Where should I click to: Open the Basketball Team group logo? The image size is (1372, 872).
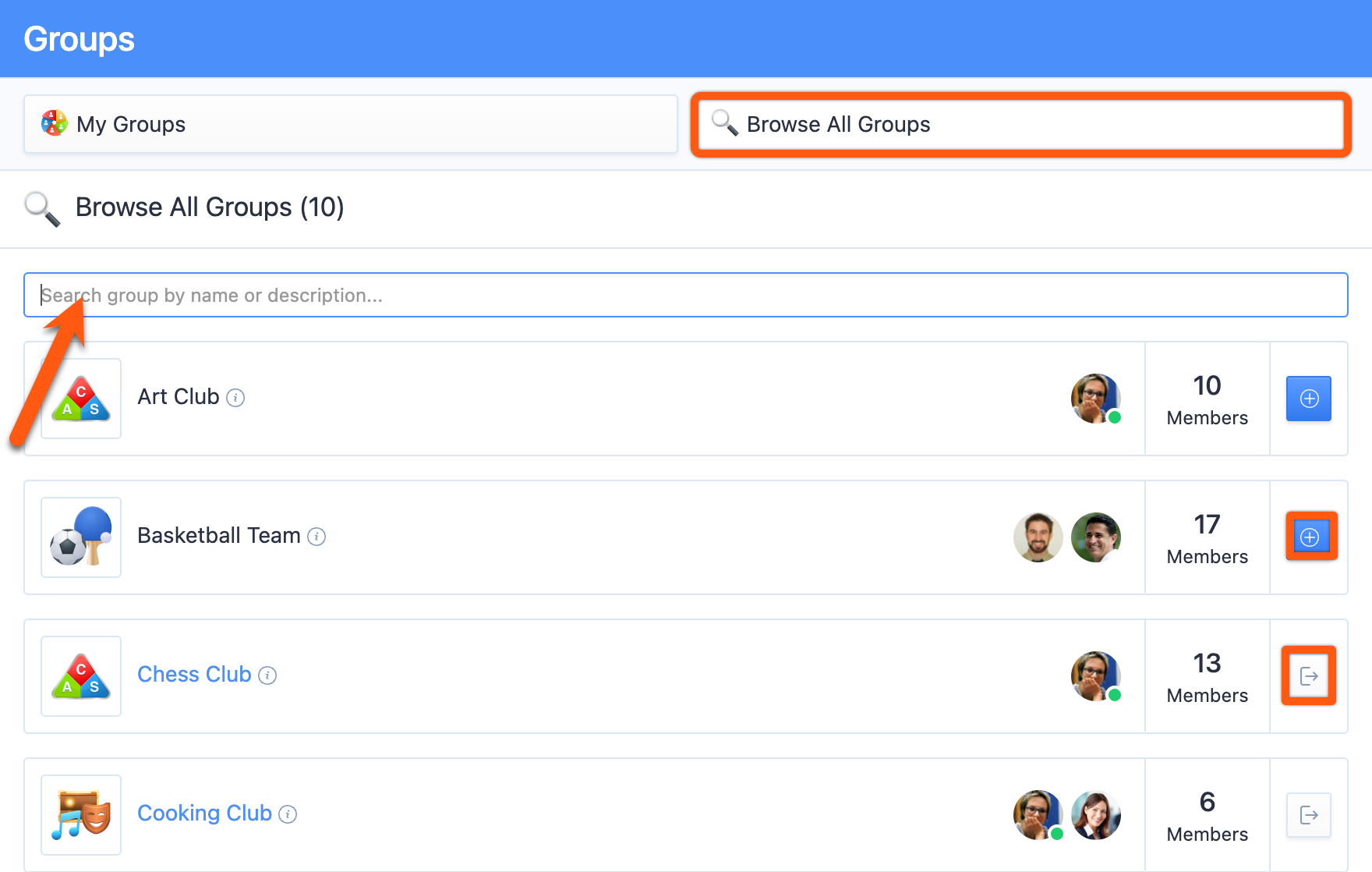click(81, 537)
